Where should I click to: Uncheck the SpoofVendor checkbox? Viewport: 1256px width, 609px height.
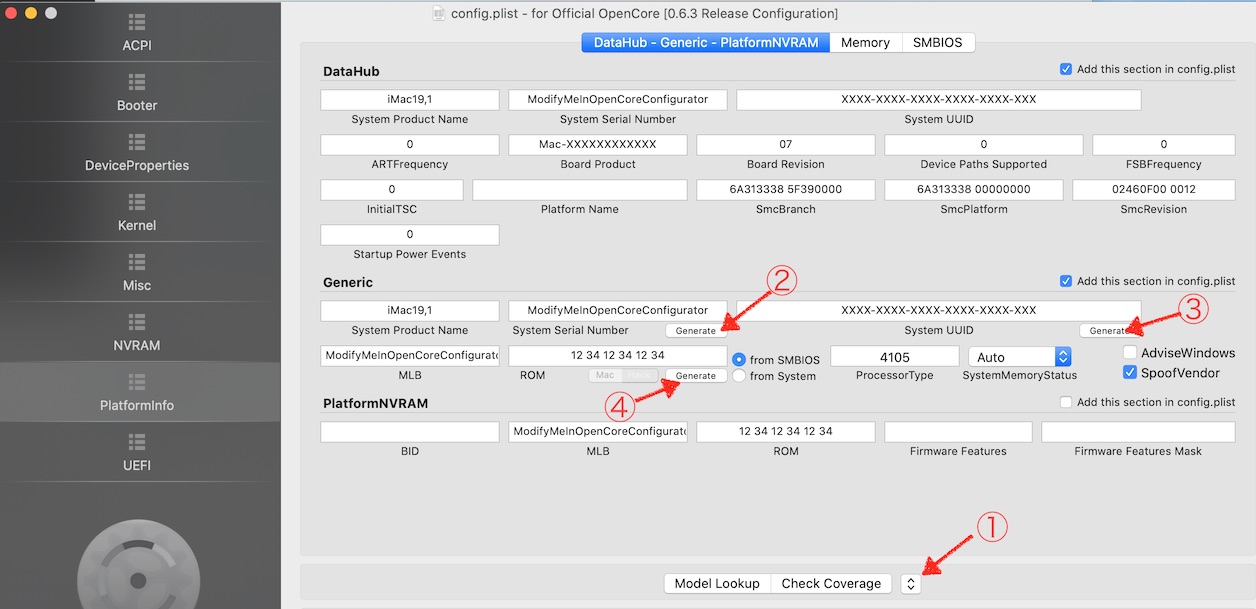pyautogui.click(x=1129, y=373)
